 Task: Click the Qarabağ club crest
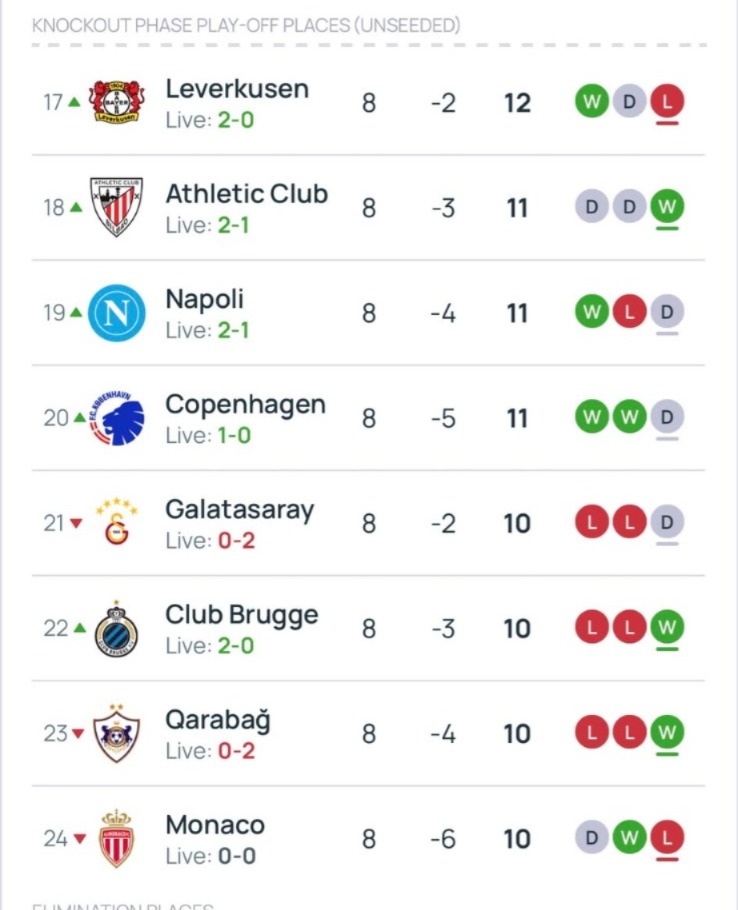click(117, 733)
